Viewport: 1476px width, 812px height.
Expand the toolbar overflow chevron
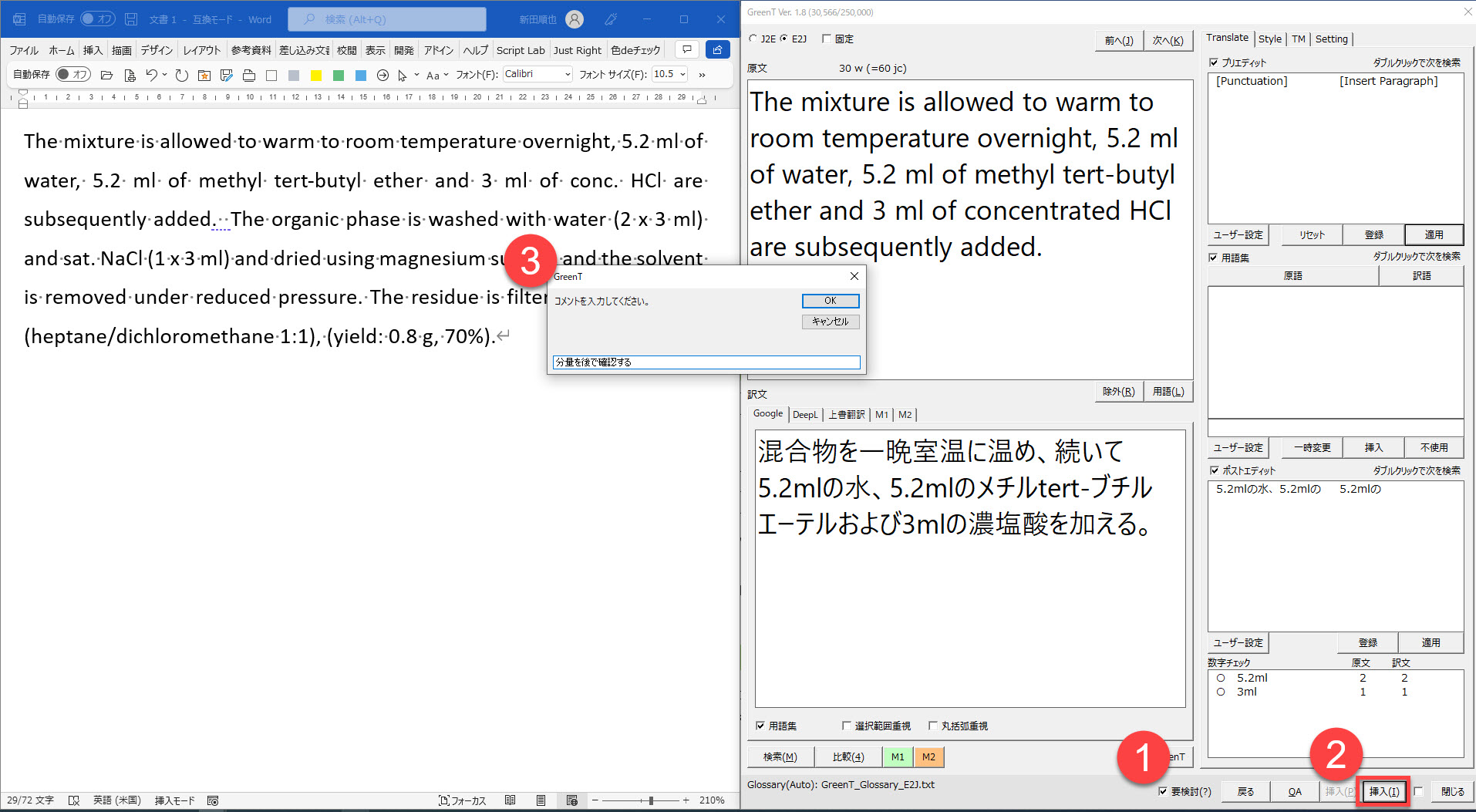coord(702,75)
